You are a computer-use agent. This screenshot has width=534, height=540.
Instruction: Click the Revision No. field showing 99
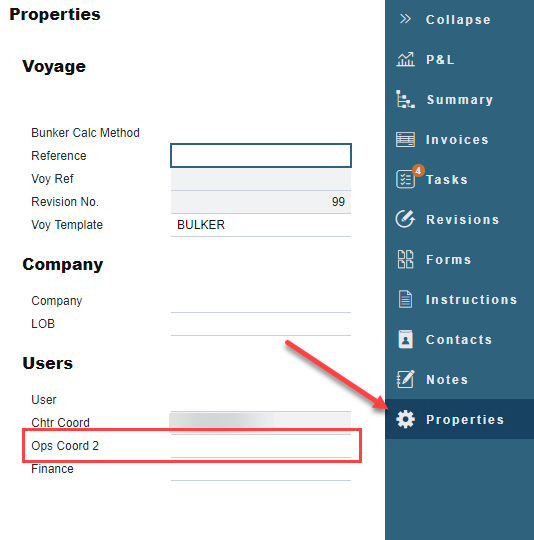click(x=261, y=202)
